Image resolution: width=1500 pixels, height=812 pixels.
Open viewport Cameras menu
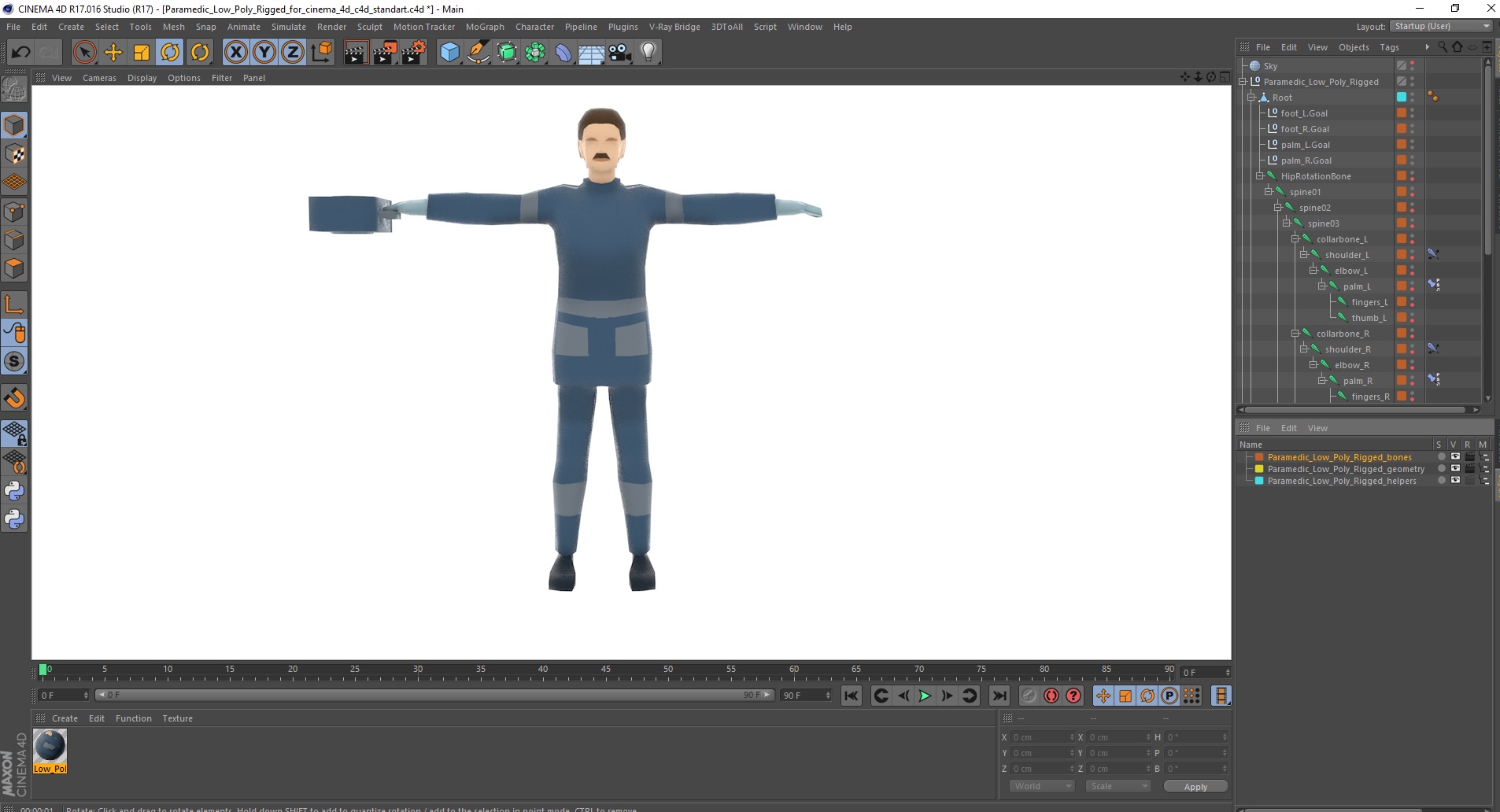[99, 78]
